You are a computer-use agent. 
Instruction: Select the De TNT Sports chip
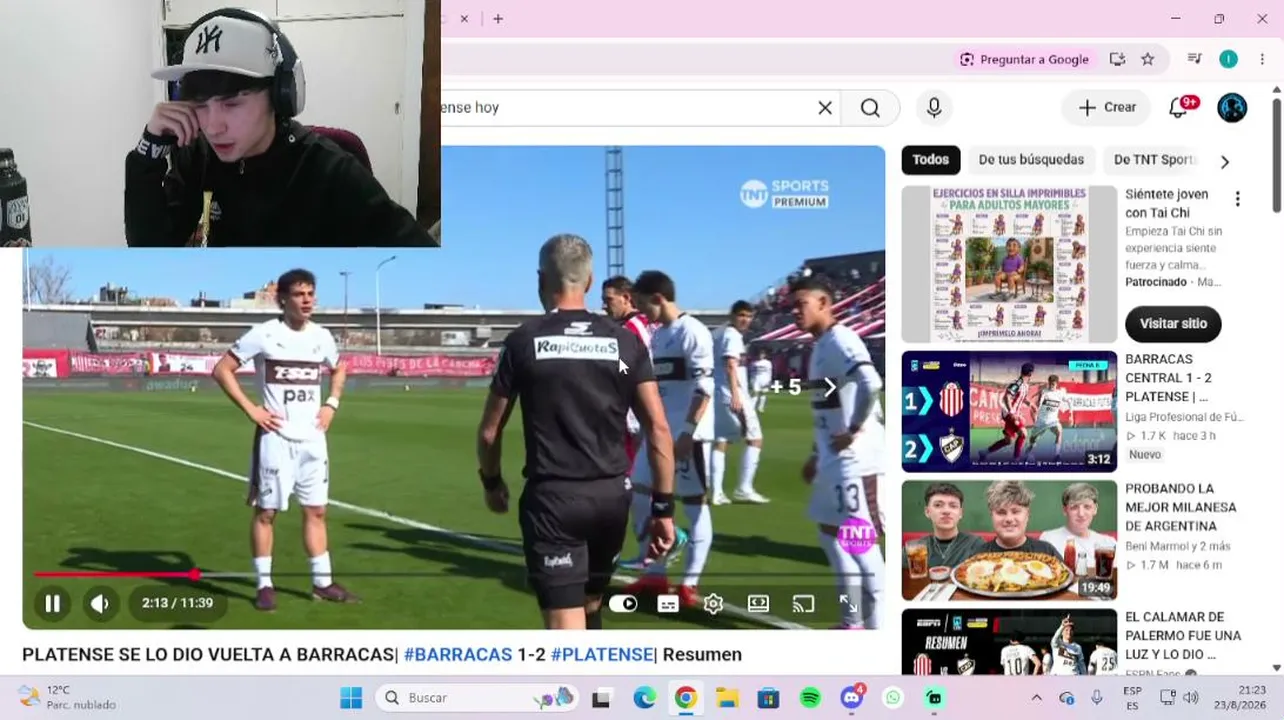pyautogui.click(x=1152, y=160)
